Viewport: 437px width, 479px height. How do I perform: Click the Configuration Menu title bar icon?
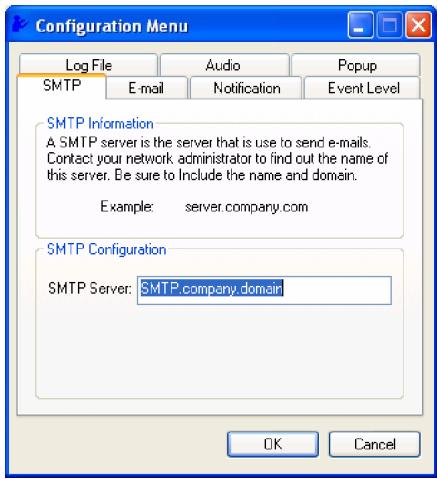coord(19,25)
